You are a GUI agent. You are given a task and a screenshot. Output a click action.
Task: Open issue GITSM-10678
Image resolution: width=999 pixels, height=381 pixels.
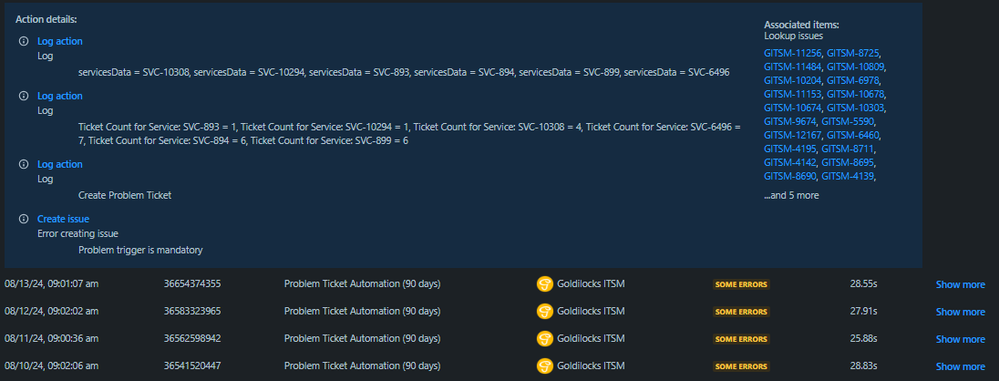(x=856, y=94)
